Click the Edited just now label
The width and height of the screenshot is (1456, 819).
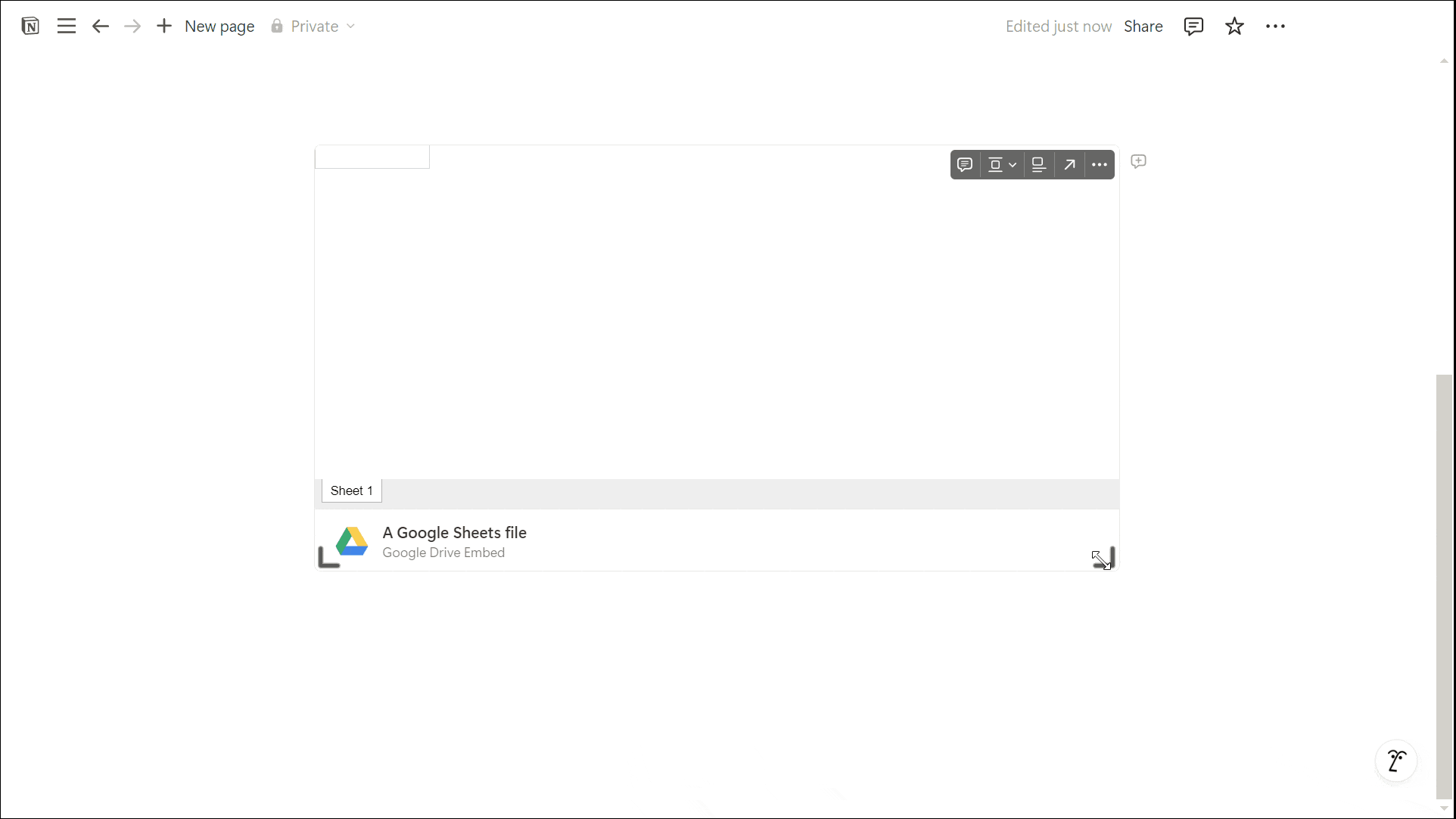[x=1058, y=26]
